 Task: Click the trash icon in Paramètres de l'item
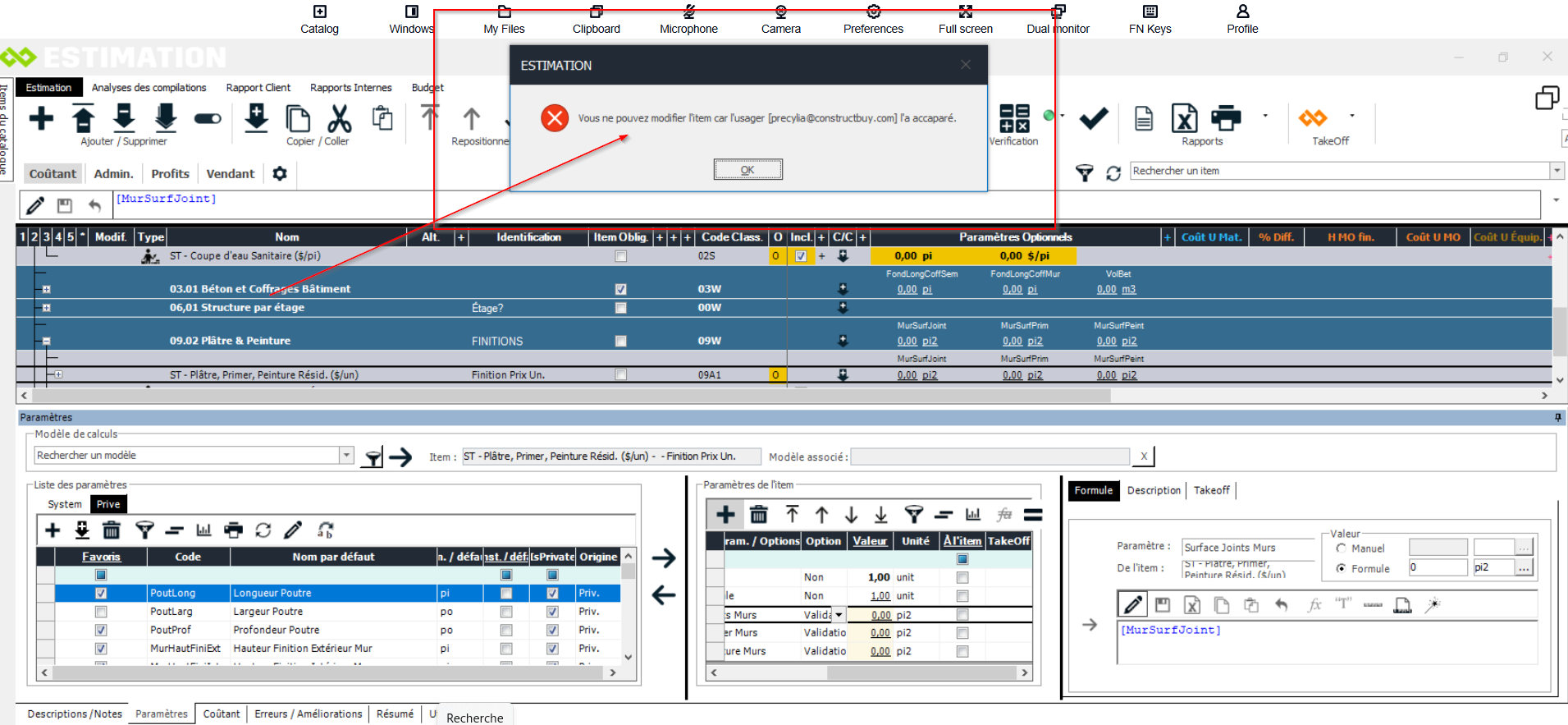click(759, 515)
